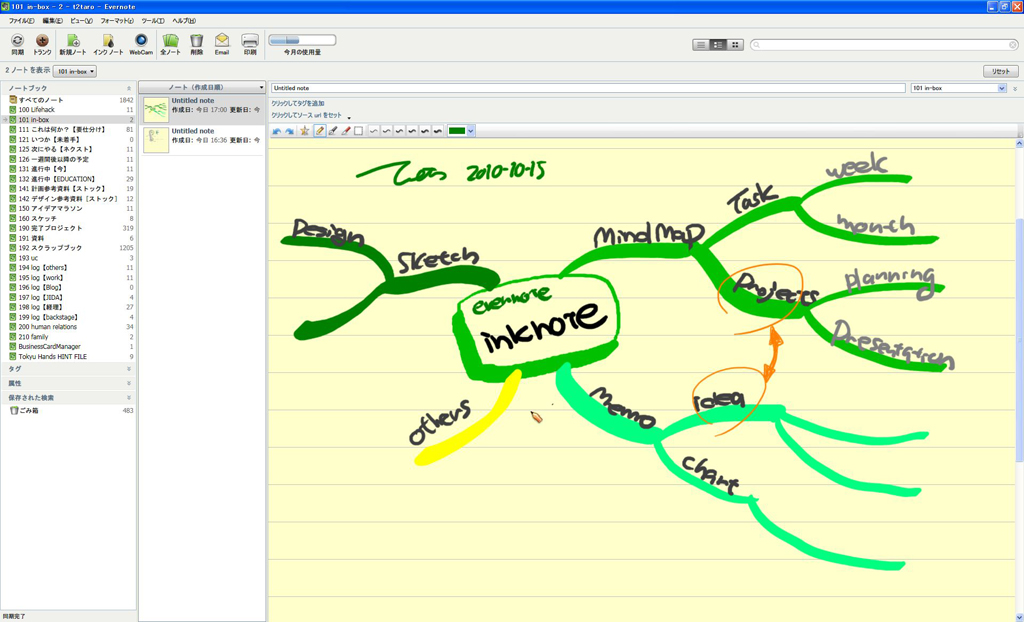Open the ファイル (File) menu

(21, 20)
